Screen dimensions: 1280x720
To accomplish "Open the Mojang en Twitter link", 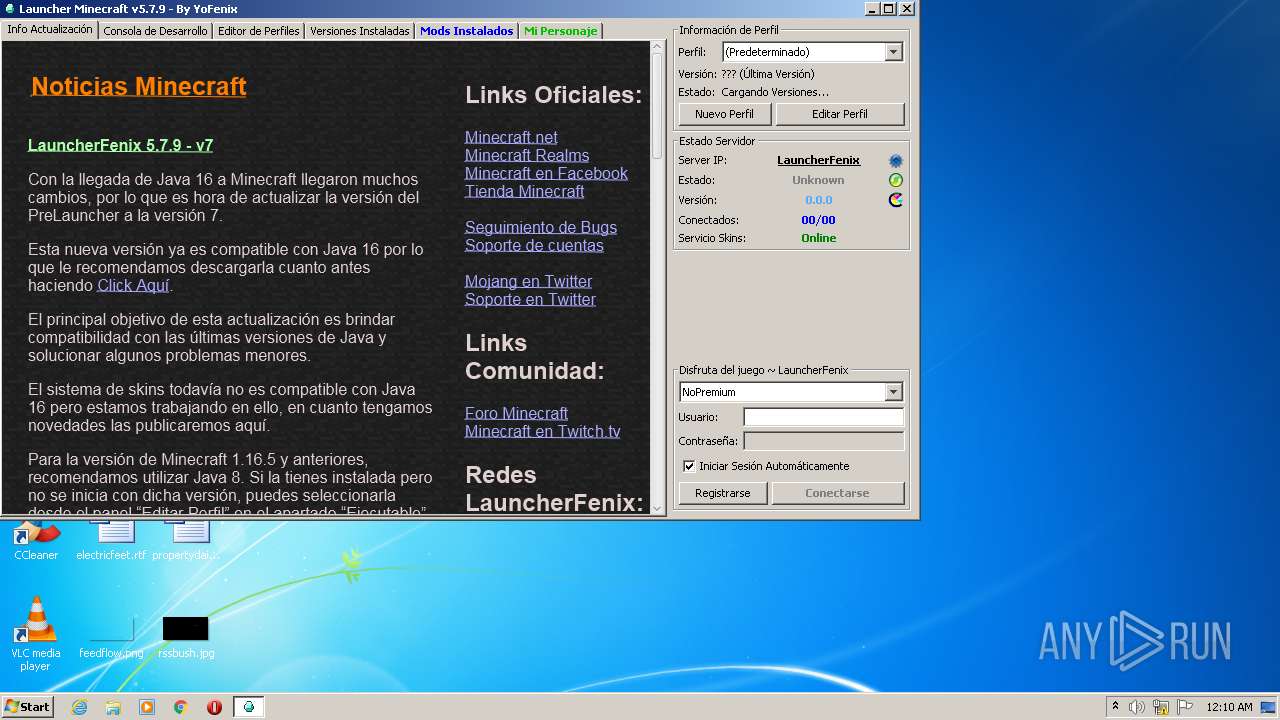I will 528,281.
